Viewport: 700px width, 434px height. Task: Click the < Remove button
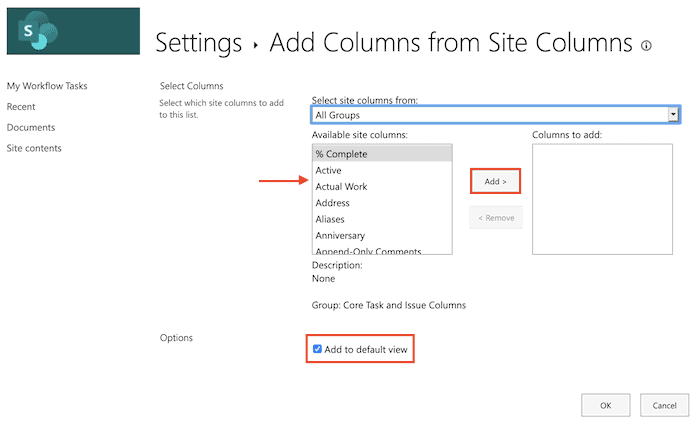pos(496,218)
